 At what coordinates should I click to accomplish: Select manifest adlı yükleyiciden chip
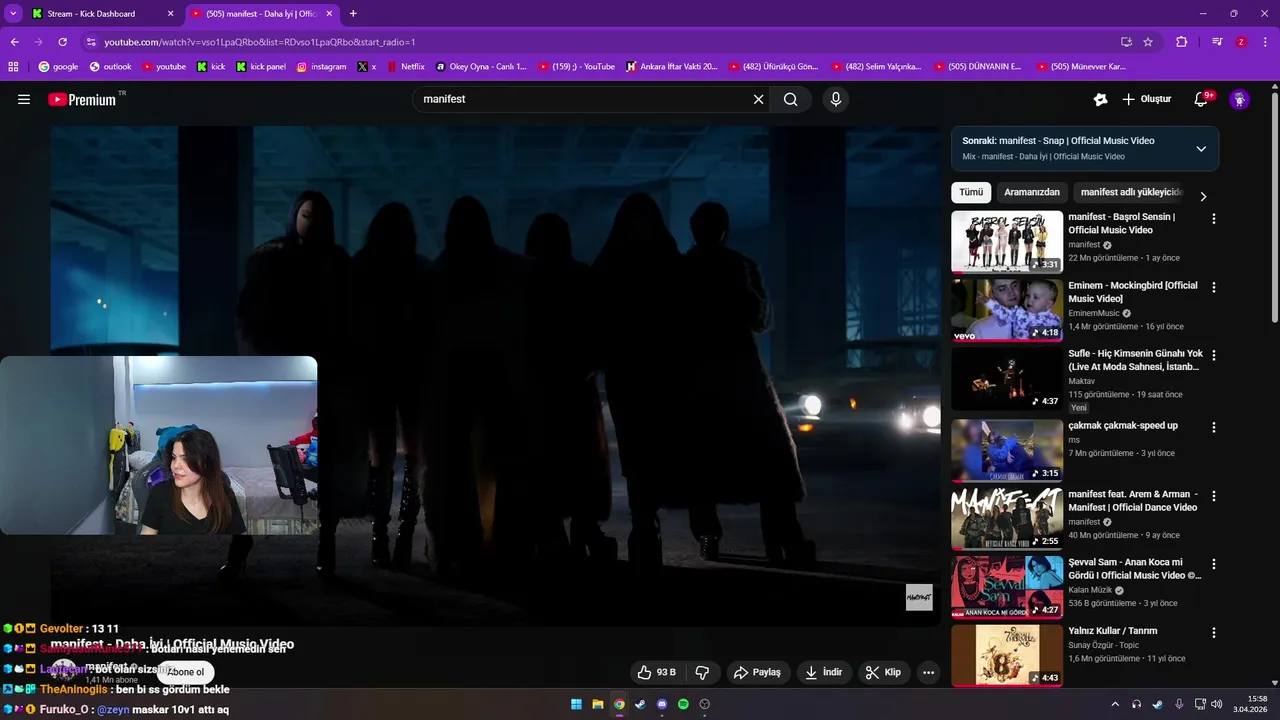coord(1130,192)
